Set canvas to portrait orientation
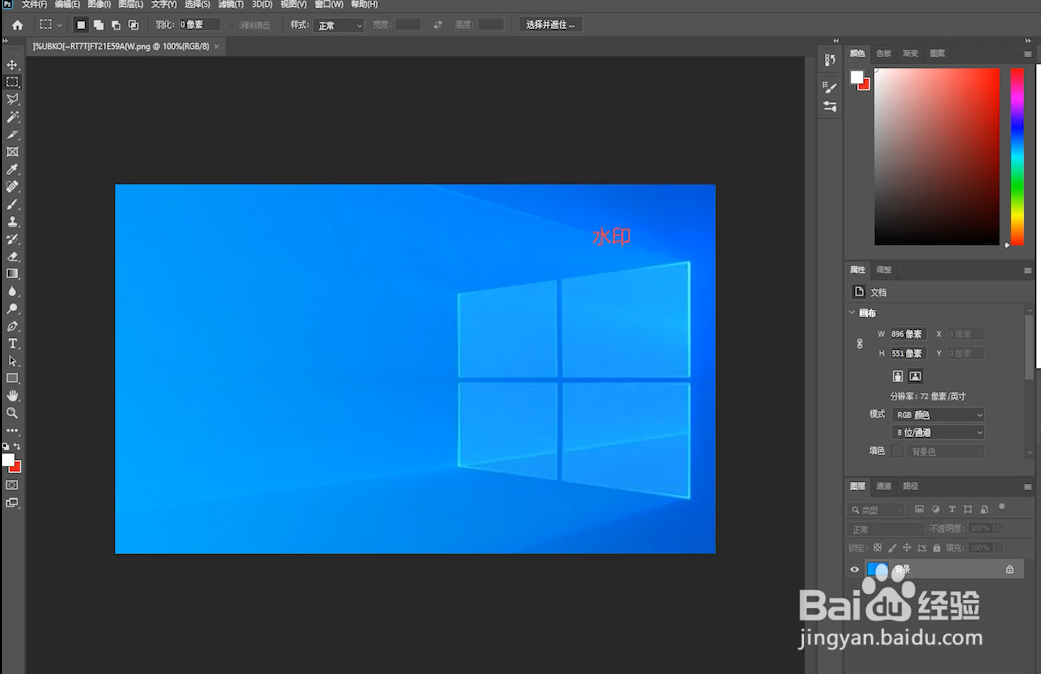 tap(898, 377)
